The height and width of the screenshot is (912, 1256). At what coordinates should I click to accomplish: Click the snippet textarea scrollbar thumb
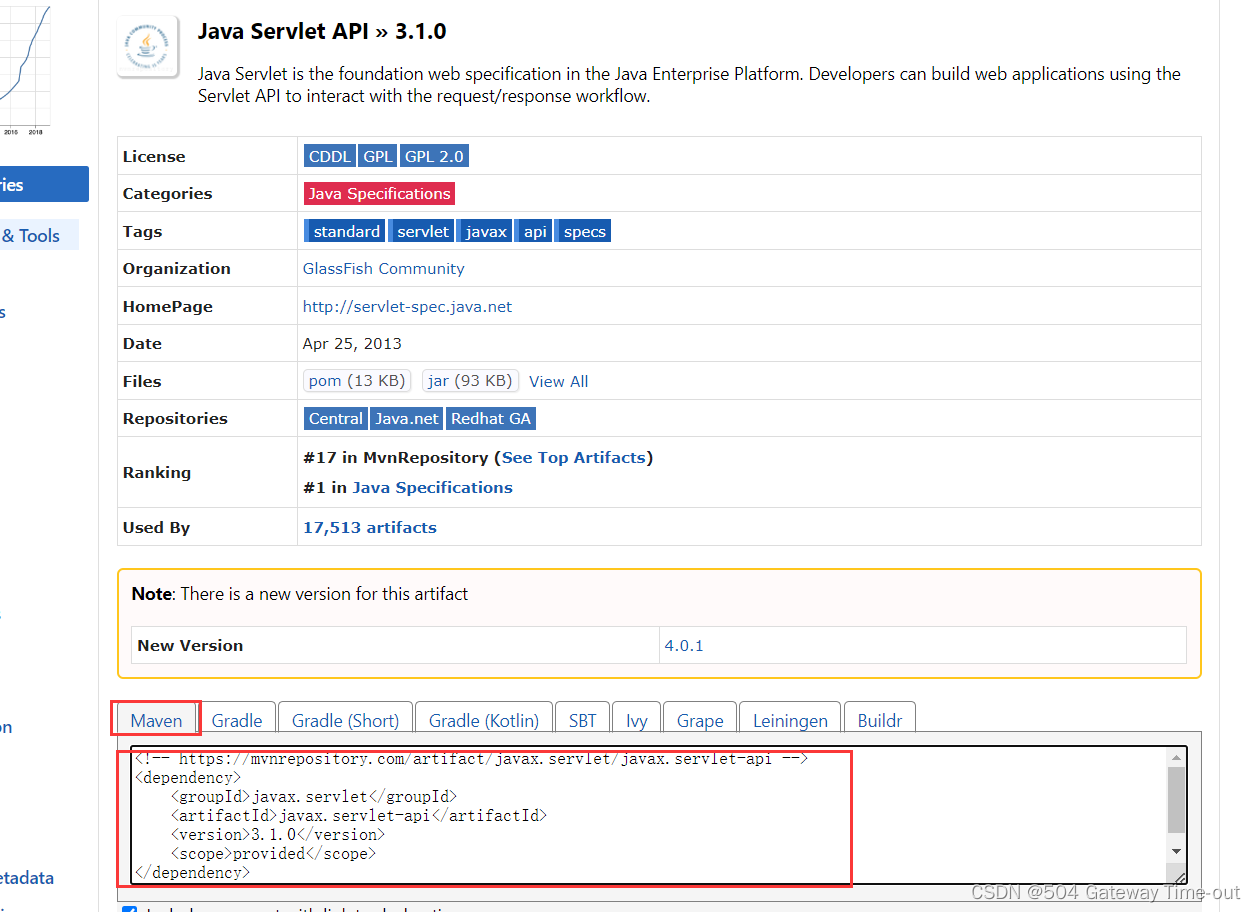point(1176,800)
